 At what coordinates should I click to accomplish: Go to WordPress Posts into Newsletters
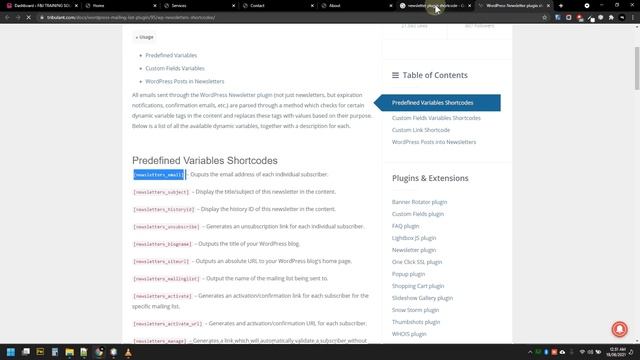(x=434, y=142)
